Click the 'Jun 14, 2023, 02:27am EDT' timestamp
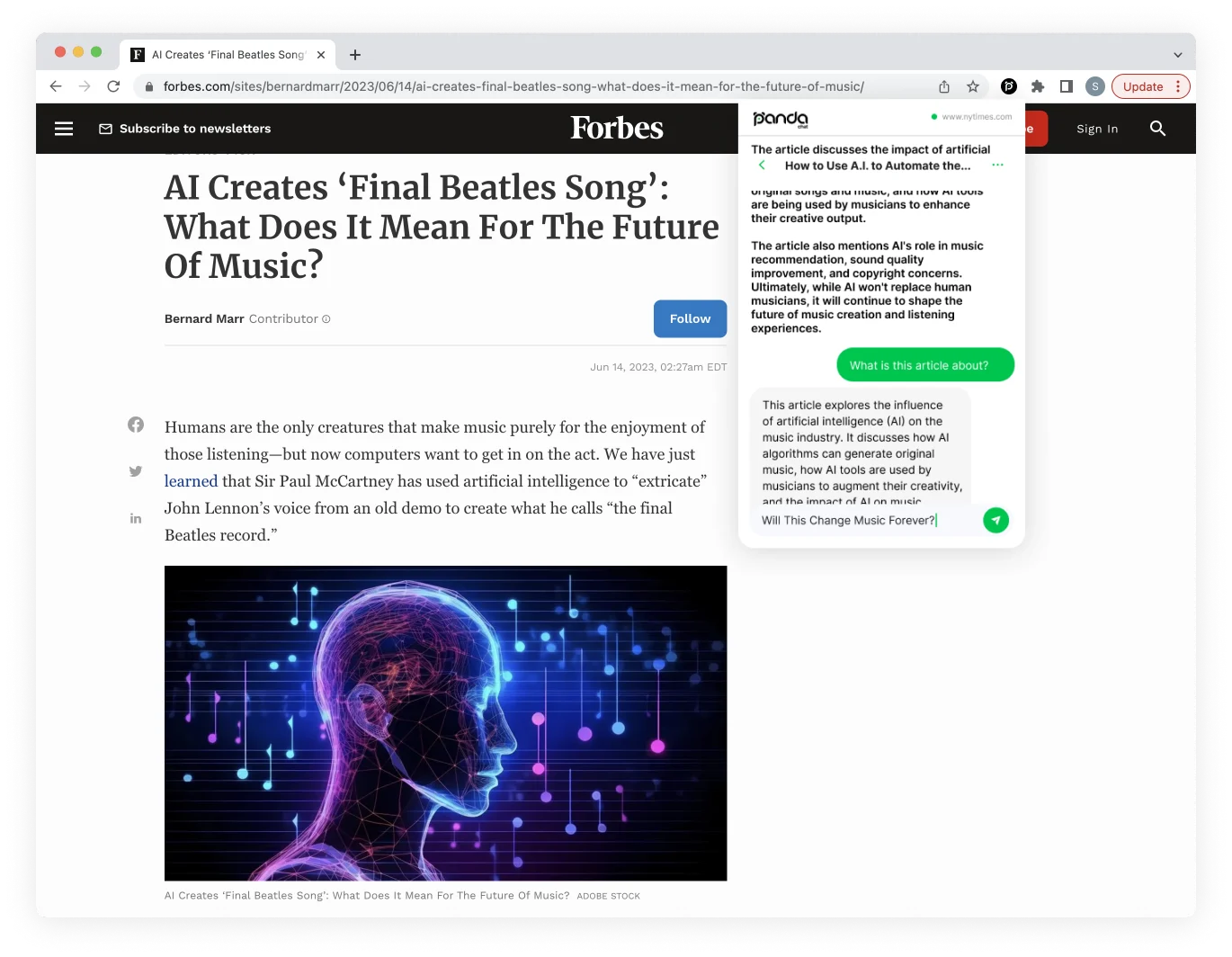 click(x=658, y=367)
